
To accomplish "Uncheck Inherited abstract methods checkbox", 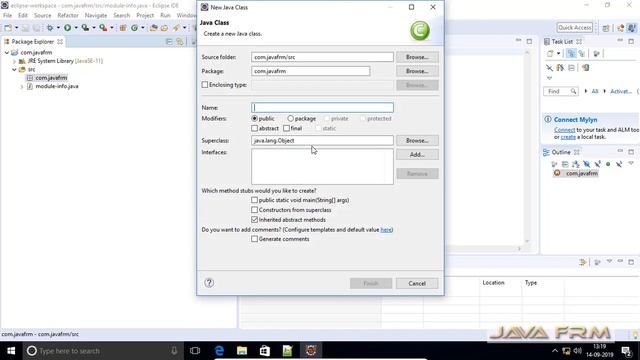I will (255, 220).
